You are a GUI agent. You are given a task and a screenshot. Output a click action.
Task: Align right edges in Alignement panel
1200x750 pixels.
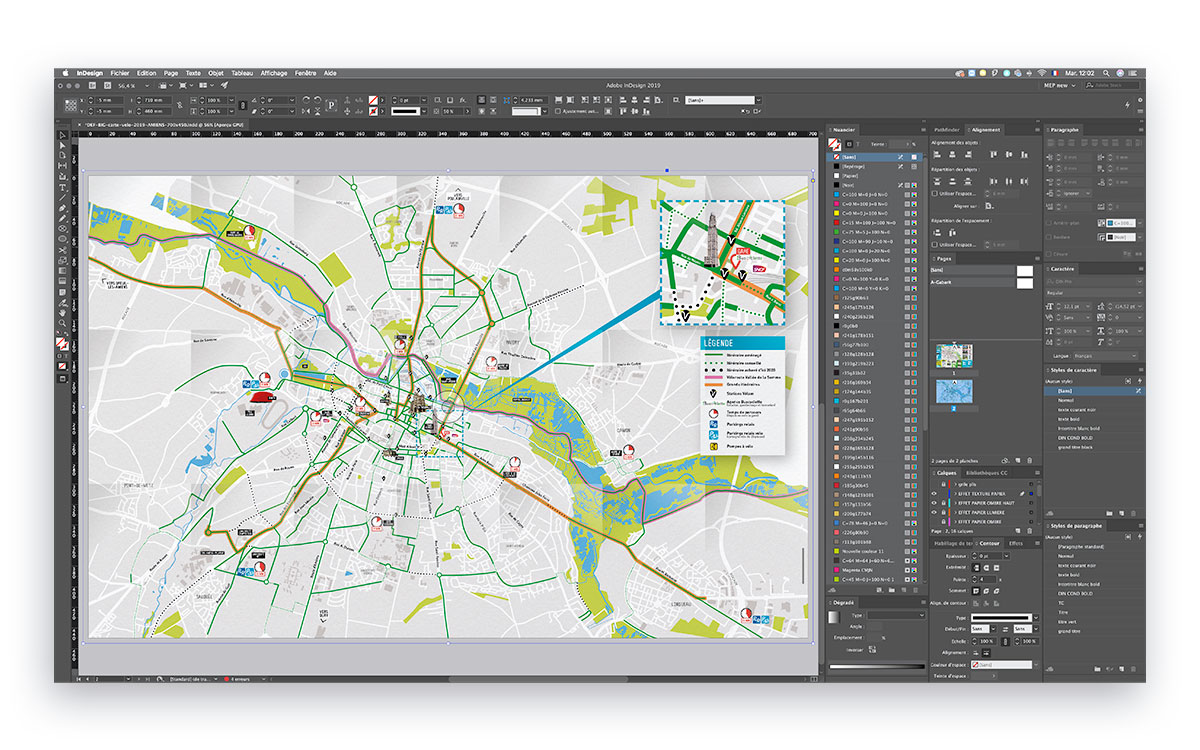tap(968, 154)
